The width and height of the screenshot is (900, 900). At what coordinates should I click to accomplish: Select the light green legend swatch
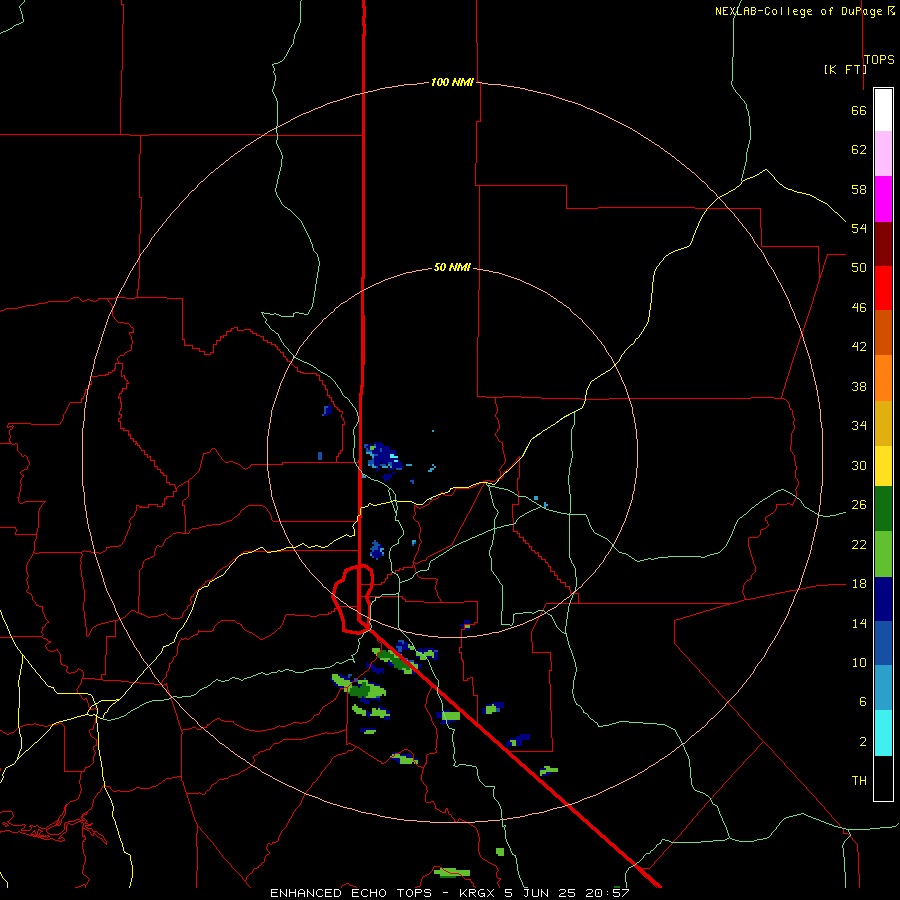click(x=883, y=554)
